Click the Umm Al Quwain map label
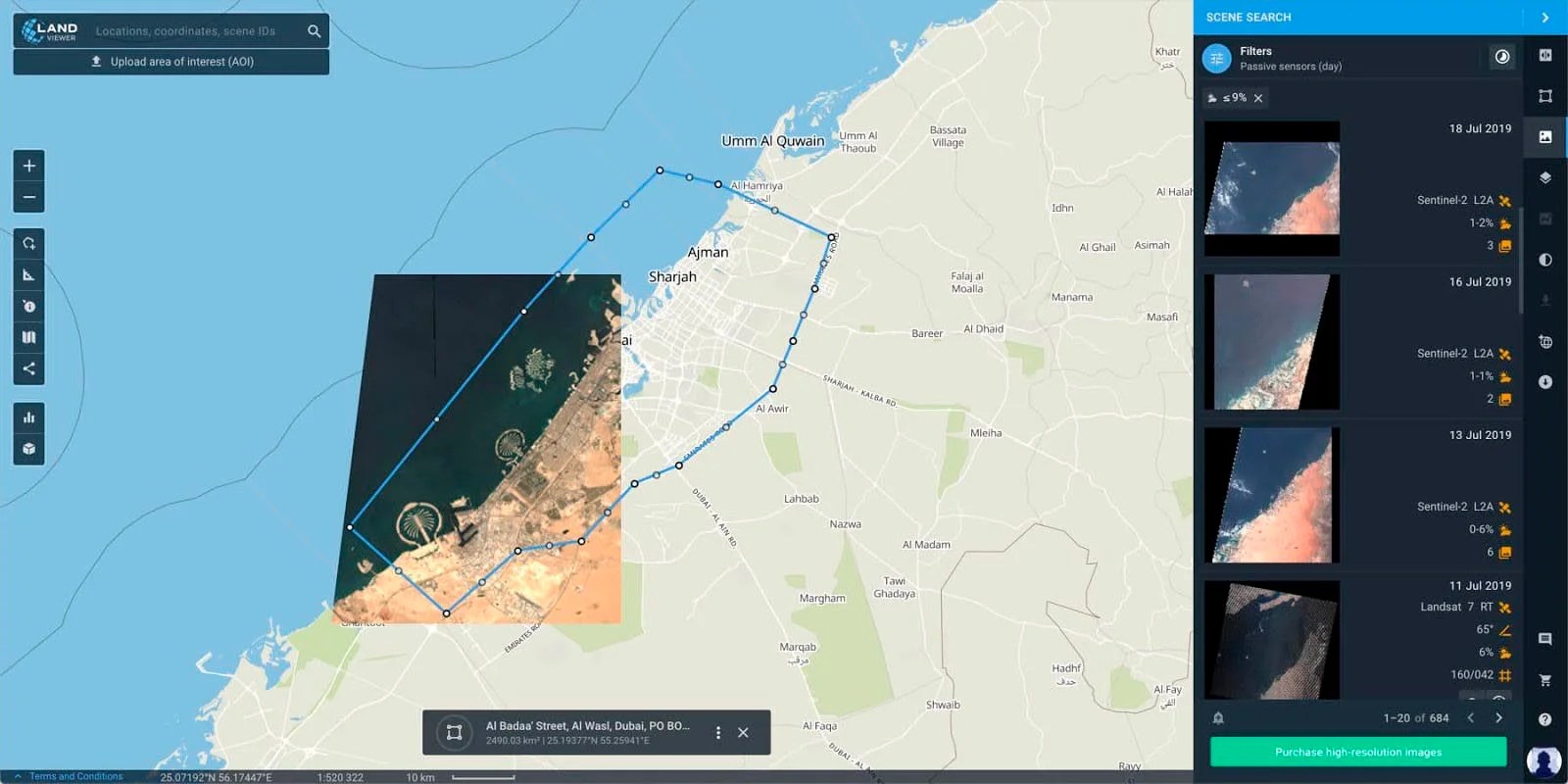Viewport: 1568px width, 784px height. tap(773, 141)
